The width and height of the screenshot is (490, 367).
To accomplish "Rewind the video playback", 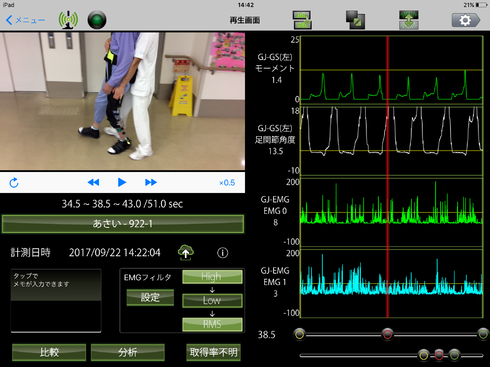I will [93, 182].
